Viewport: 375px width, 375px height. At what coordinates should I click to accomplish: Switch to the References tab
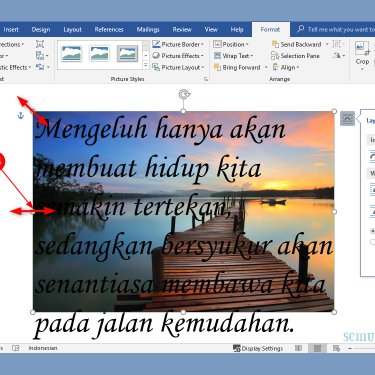click(109, 30)
